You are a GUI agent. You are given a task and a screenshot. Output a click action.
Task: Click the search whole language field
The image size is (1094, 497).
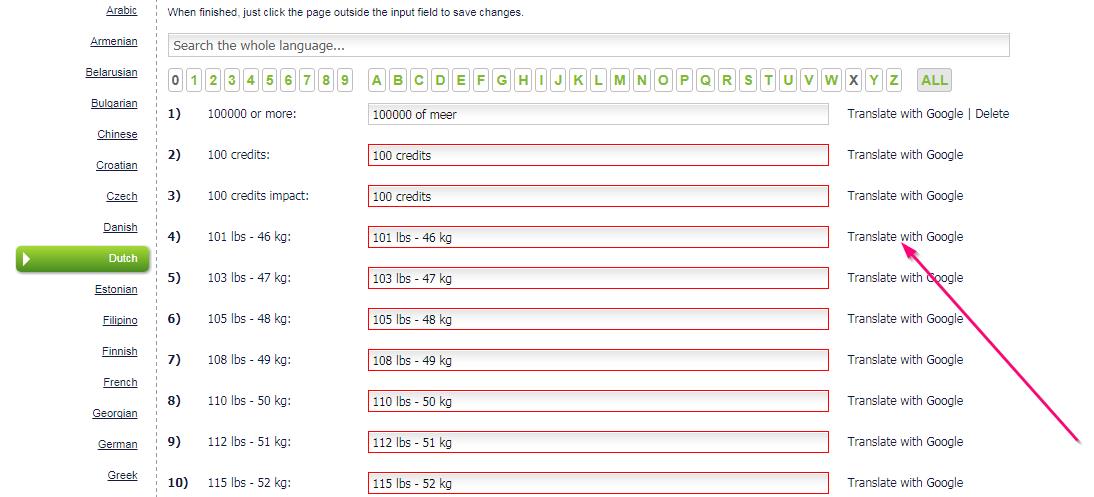click(588, 45)
